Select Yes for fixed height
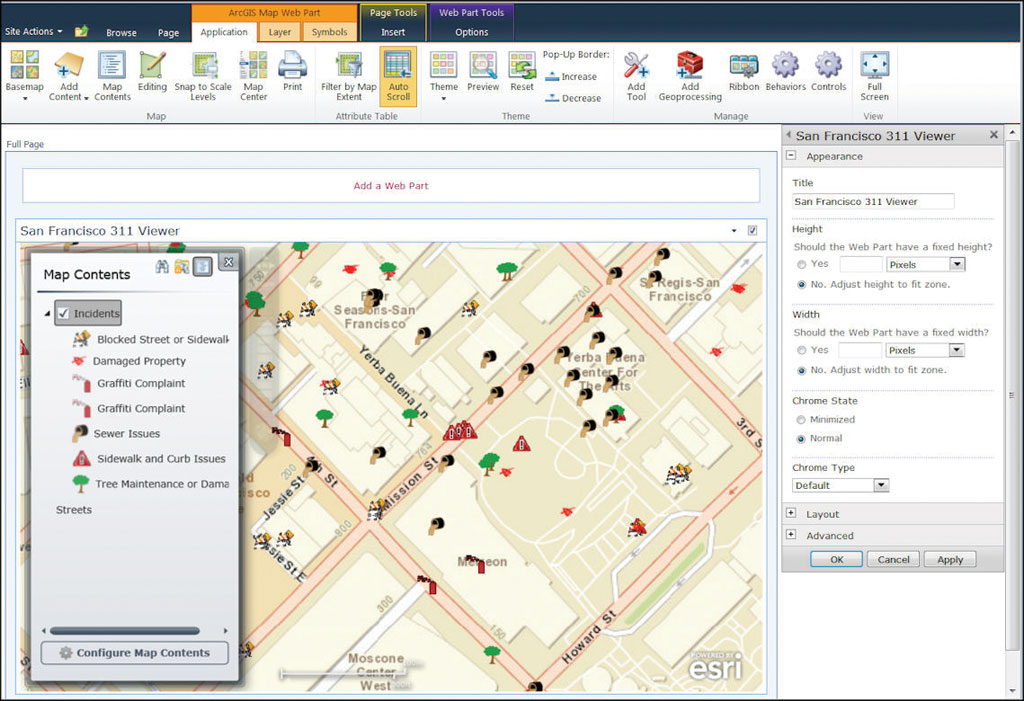Viewport: 1024px width, 701px height. [802, 265]
